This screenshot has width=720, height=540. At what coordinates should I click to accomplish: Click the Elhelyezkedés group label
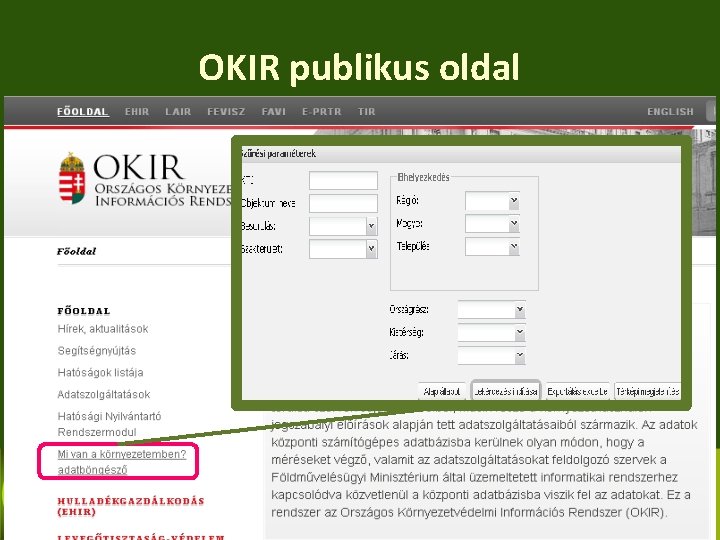(423, 177)
